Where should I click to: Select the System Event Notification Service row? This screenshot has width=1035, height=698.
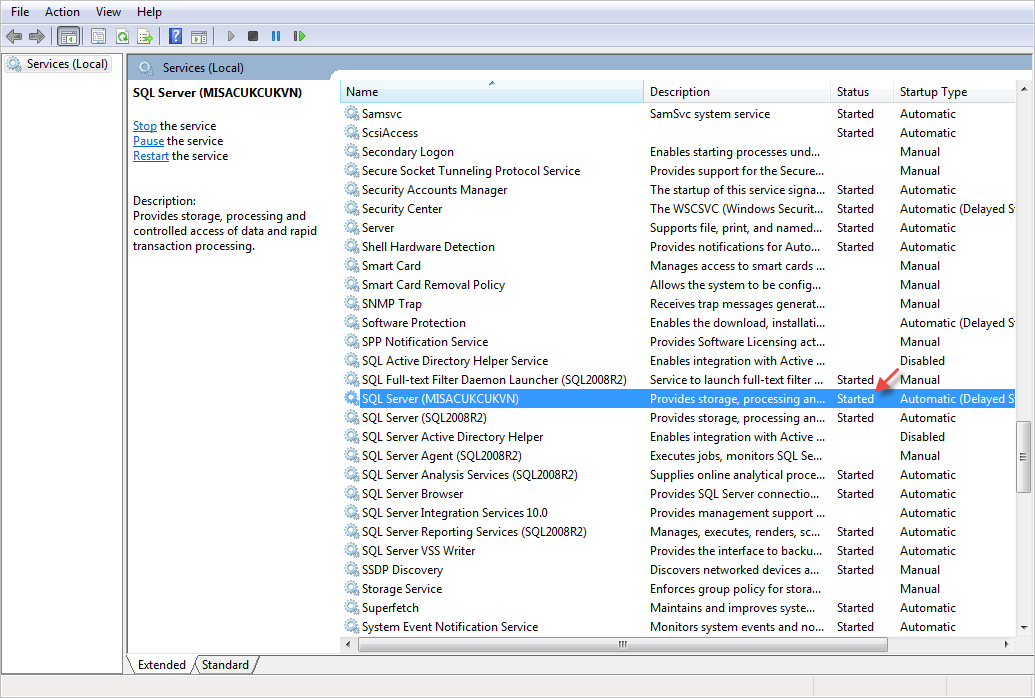tap(678, 627)
